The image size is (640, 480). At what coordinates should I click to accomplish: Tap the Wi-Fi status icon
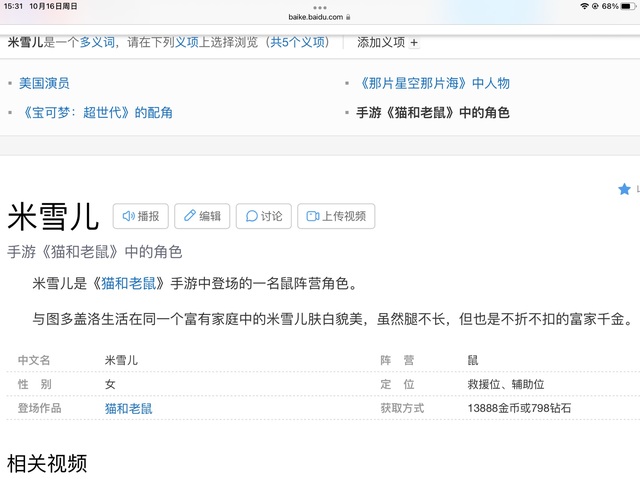point(584,6)
